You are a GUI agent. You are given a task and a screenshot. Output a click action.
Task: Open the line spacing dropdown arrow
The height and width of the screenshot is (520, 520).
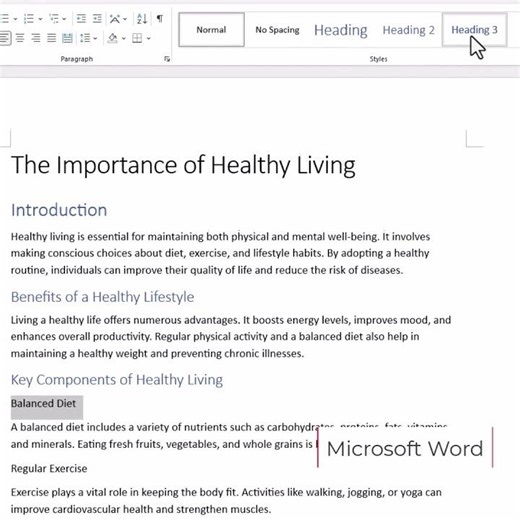point(95,38)
